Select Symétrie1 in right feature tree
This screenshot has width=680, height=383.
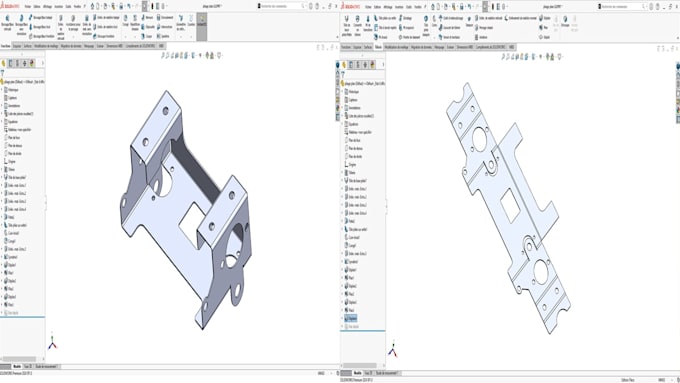tap(352, 262)
